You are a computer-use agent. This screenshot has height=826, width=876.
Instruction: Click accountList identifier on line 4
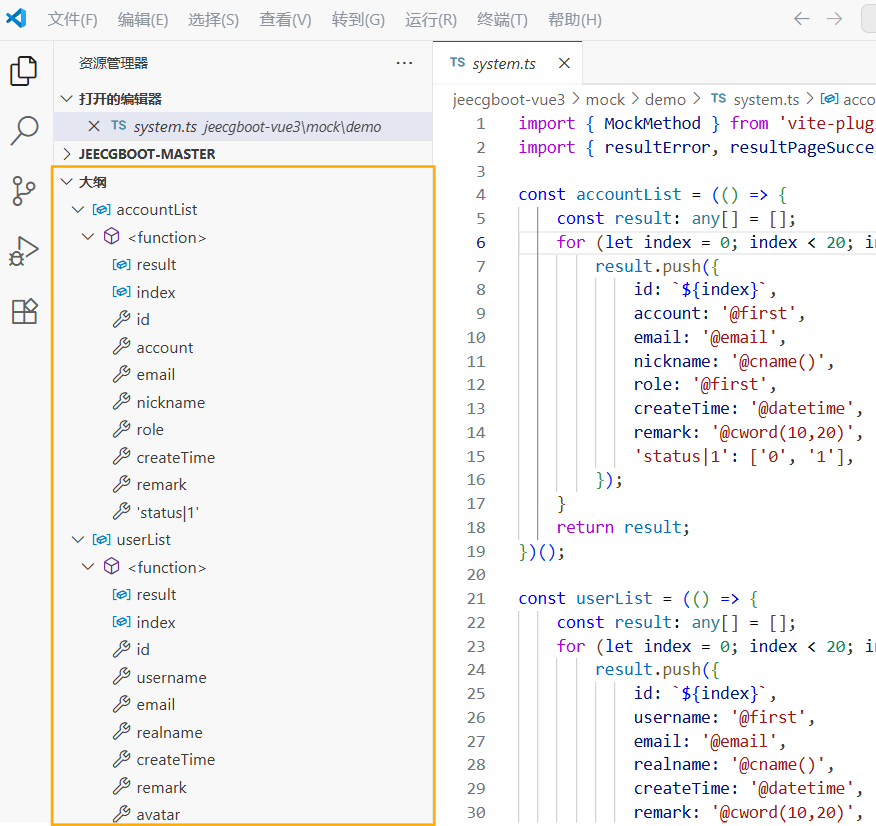click(629, 194)
